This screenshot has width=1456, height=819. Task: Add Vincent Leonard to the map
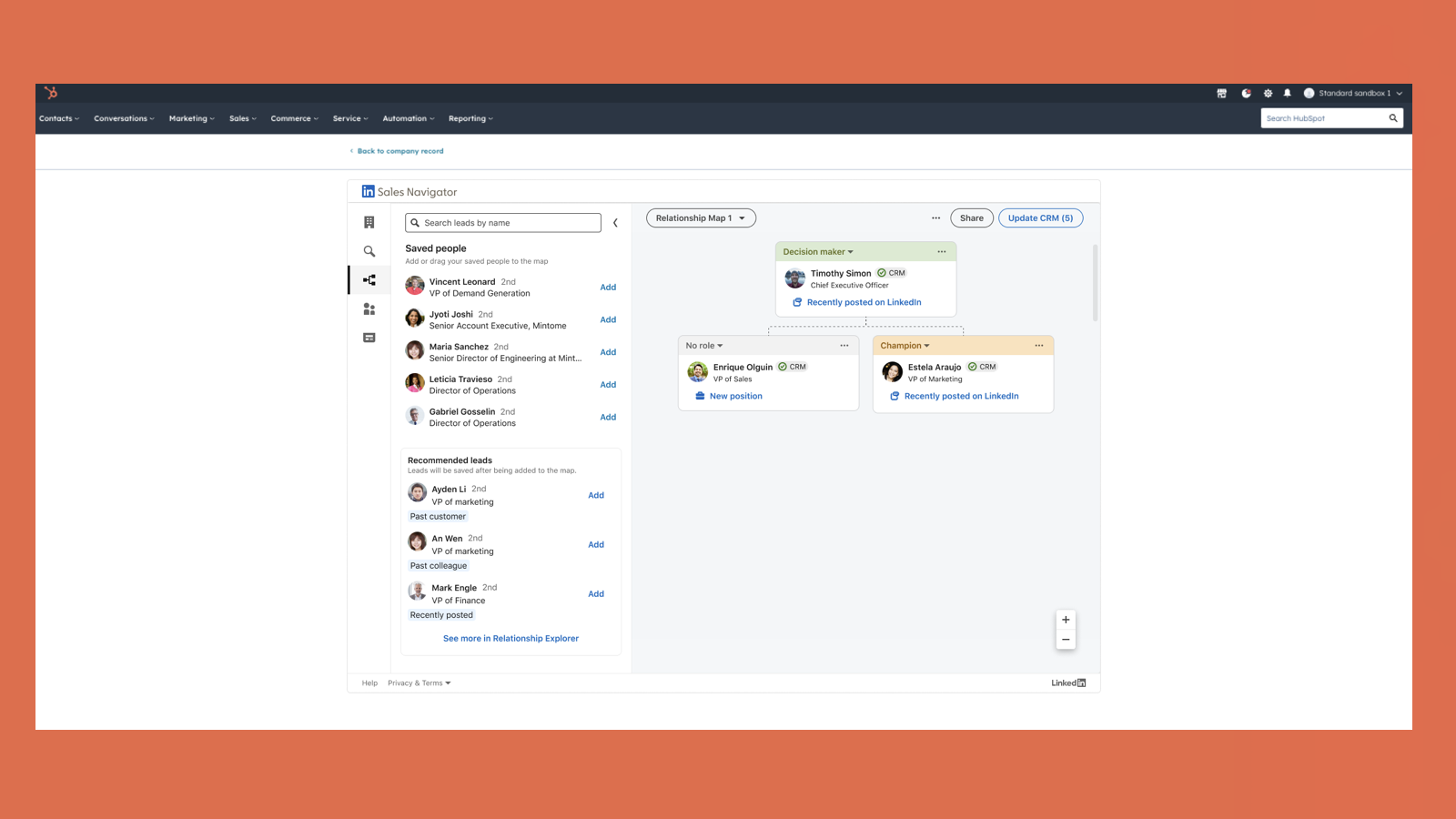[x=608, y=288]
